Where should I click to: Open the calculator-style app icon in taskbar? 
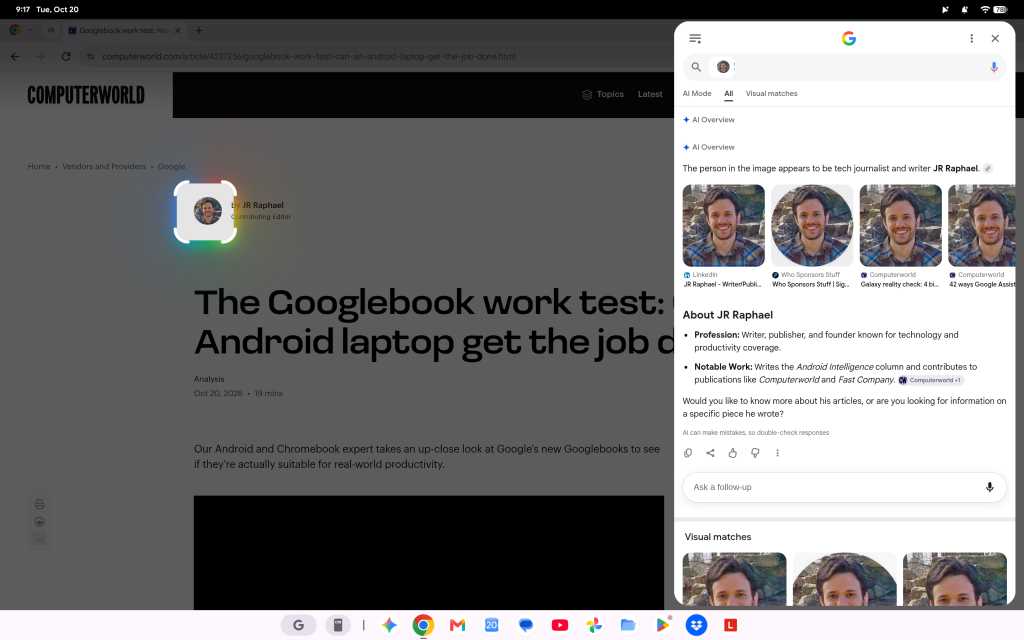click(338, 625)
